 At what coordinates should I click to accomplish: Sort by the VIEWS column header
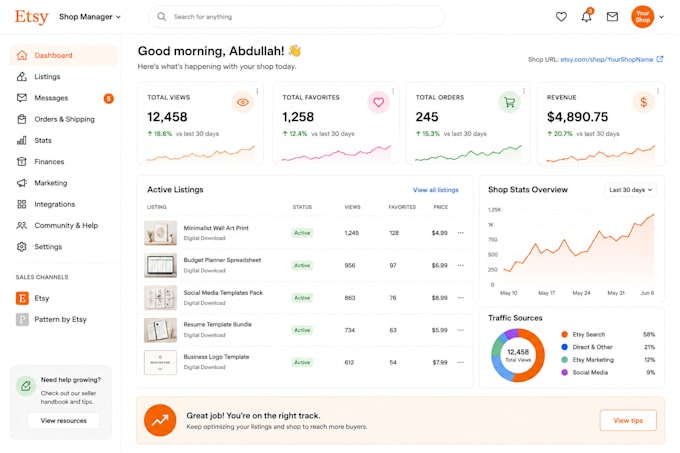click(x=352, y=207)
